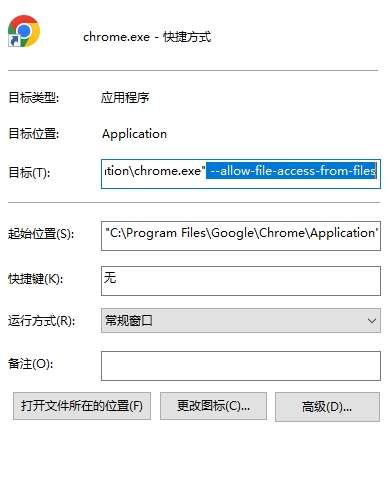This screenshot has width=391, height=482.
Task: Click the Application target location value
Action: [x=134, y=134]
